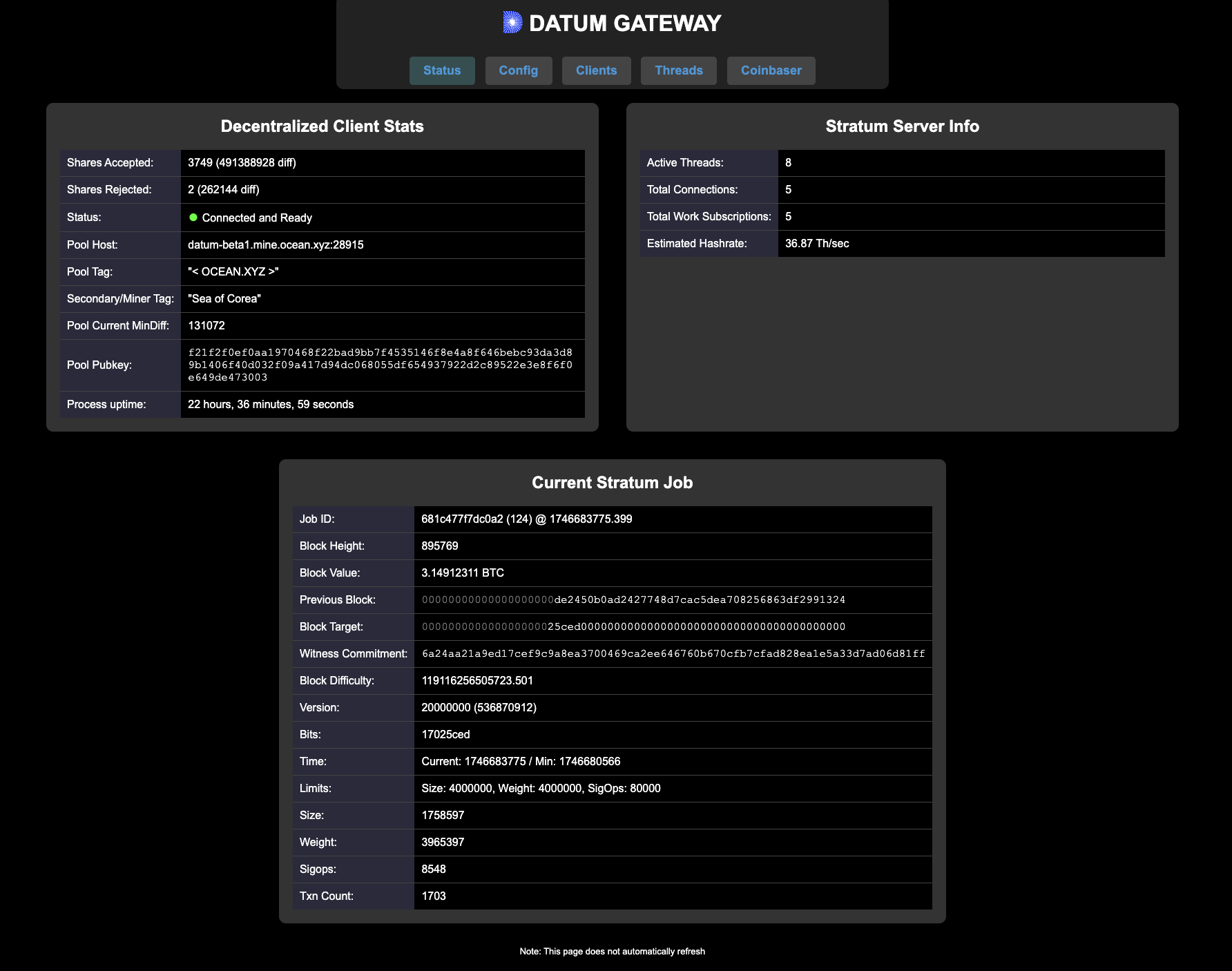The width and height of the screenshot is (1232, 971).
Task: Click the "Sea of Corea" miner tag
Action: [x=224, y=299]
